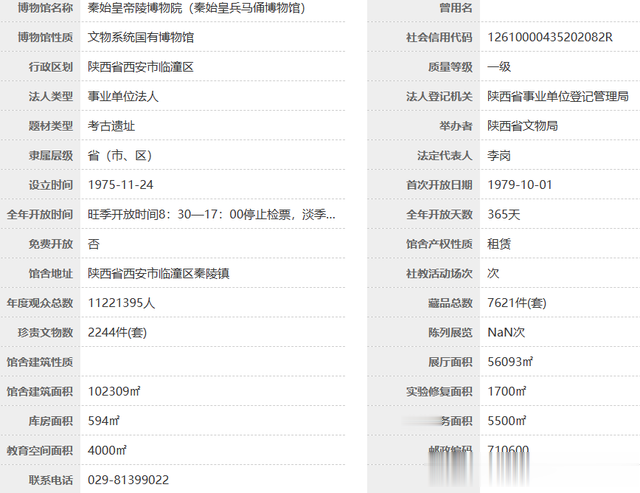Click the 全年开放时间 label
The image size is (640, 493).
pos(40,214)
